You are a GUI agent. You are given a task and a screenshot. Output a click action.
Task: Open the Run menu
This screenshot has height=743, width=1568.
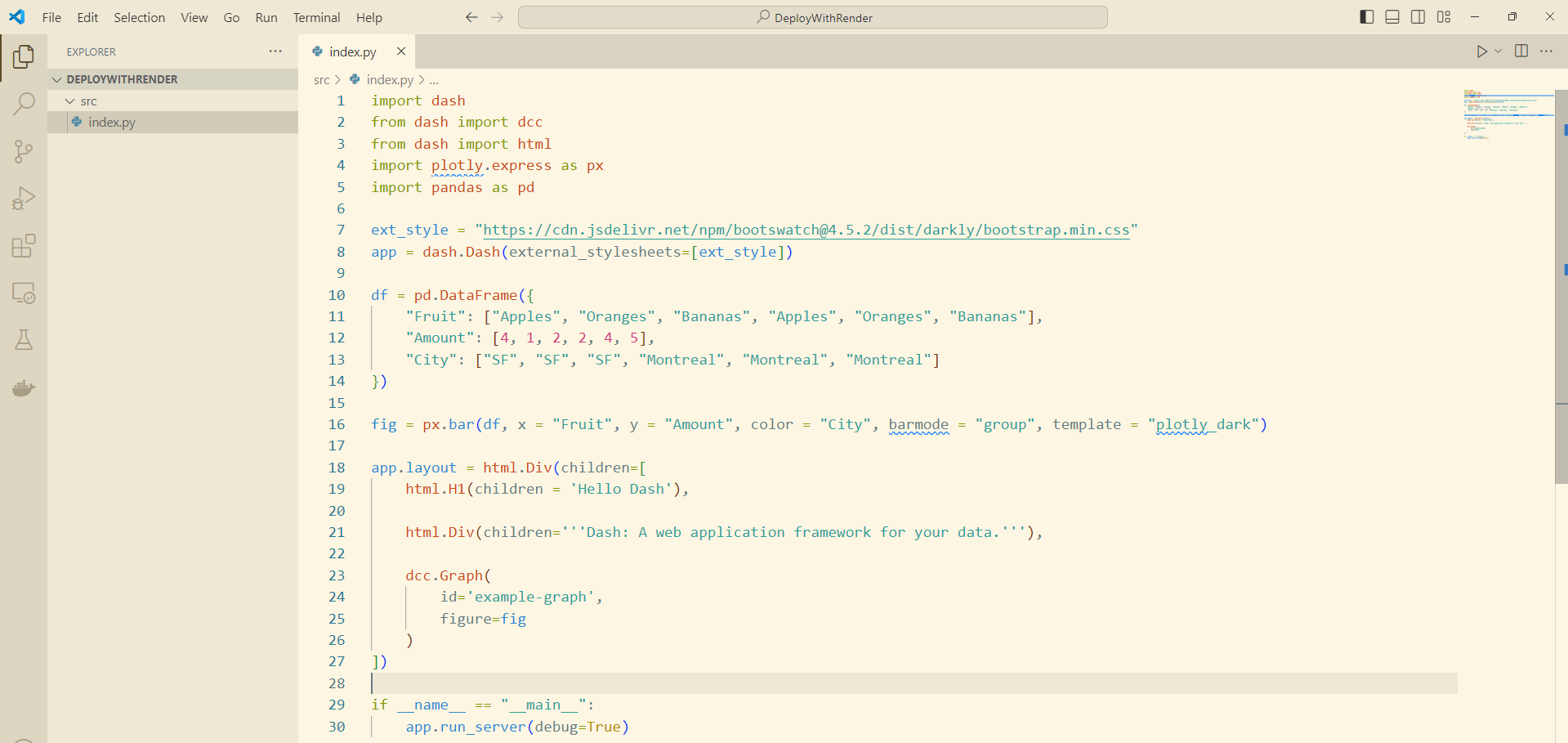point(266,17)
